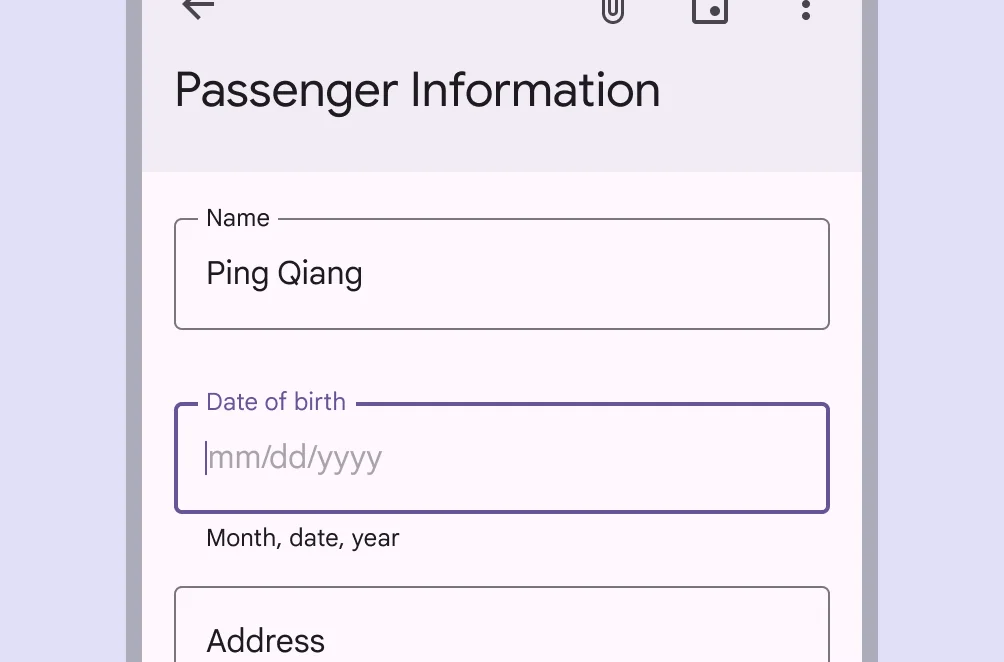Click the Name field label
The width and height of the screenshot is (1004, 662).
pos(237,218)
